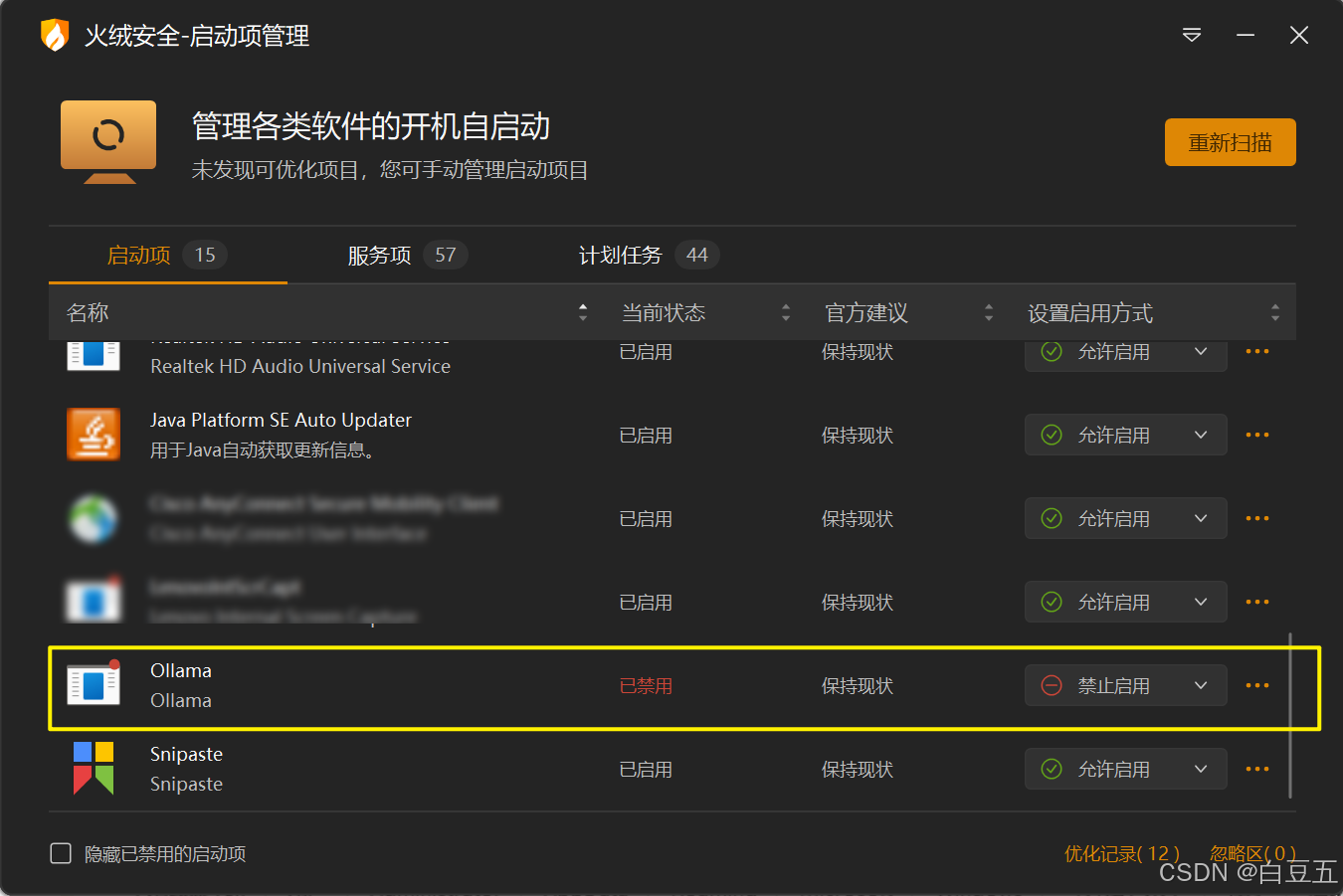1343x896 pixels.
Task: Minimize the 启动项管理 window
Action: point(1246,36)
